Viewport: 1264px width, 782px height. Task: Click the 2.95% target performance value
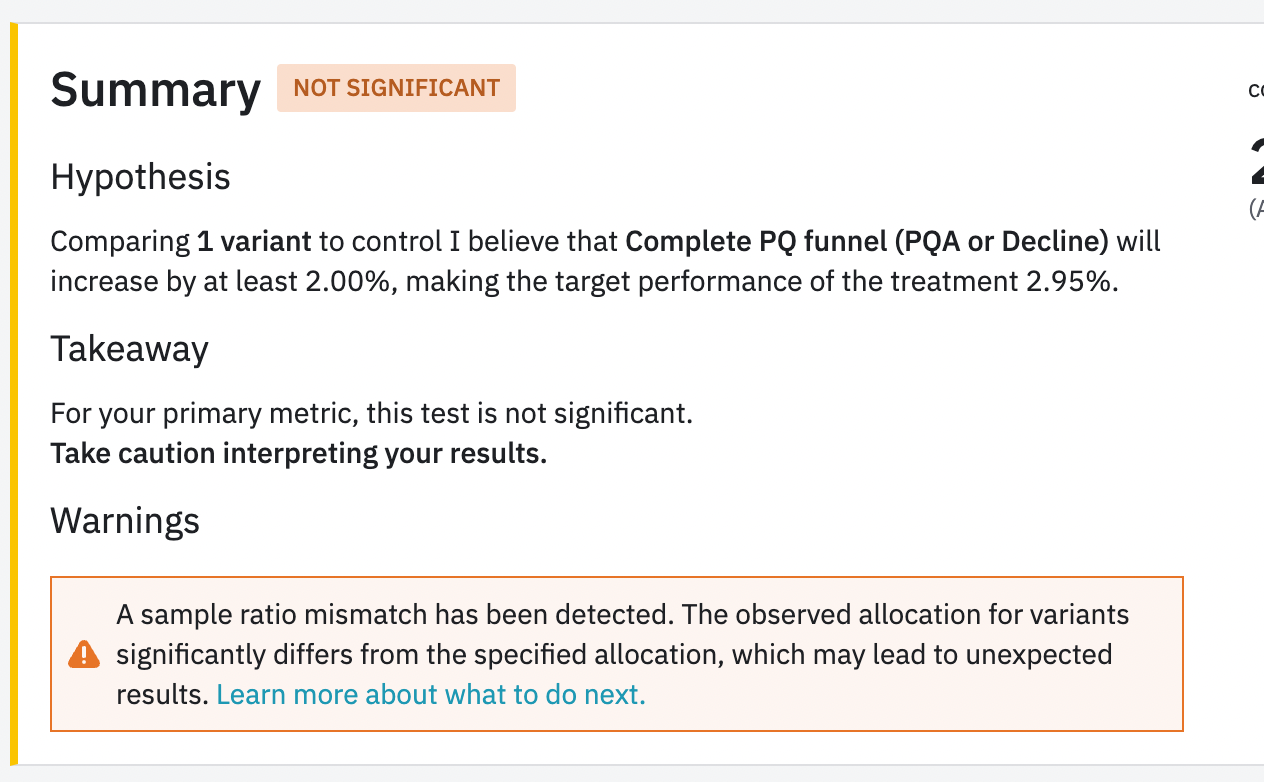coord(1069,282)
